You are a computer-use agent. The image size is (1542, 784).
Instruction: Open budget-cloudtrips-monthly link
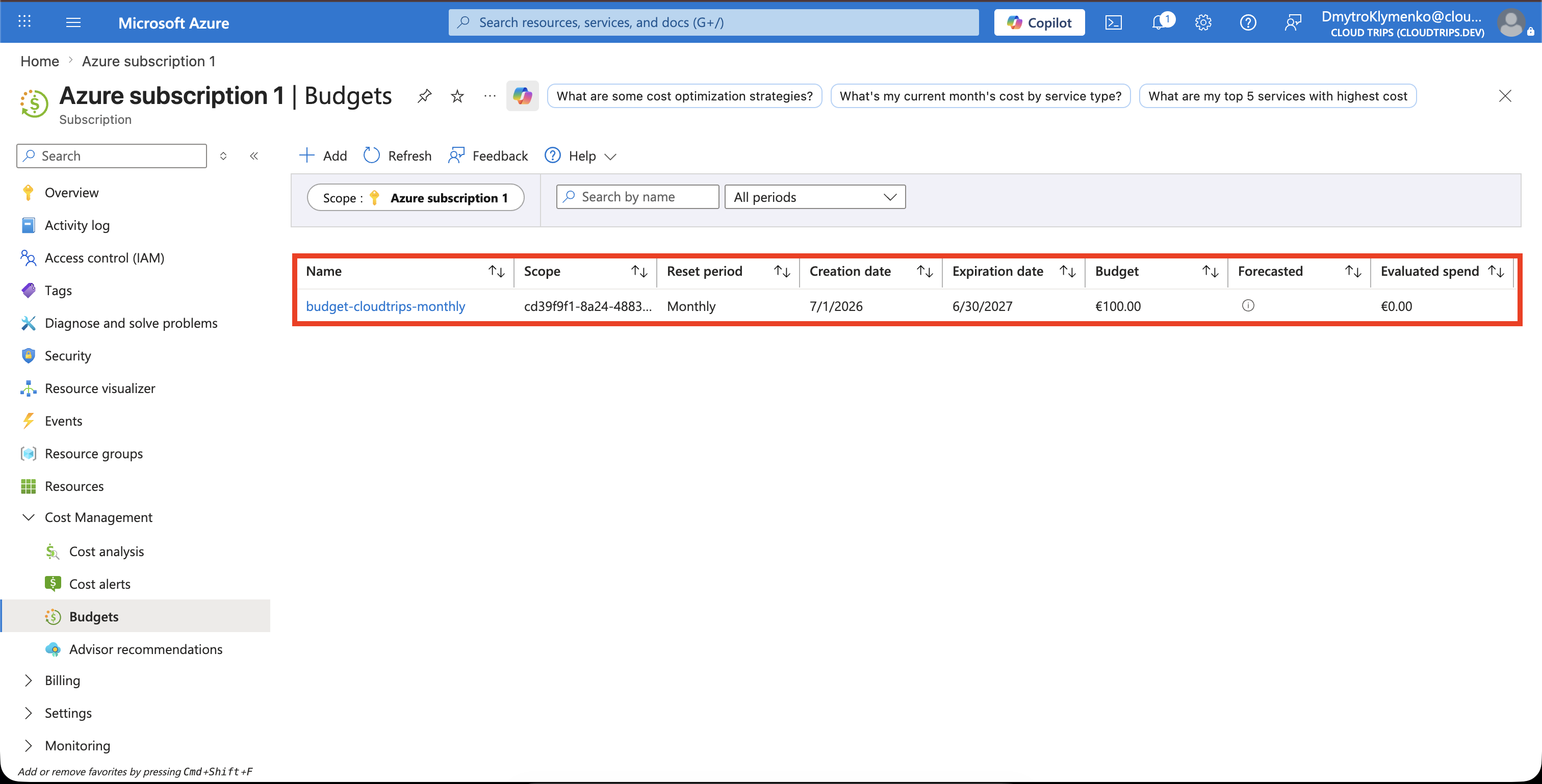(385, 306)
